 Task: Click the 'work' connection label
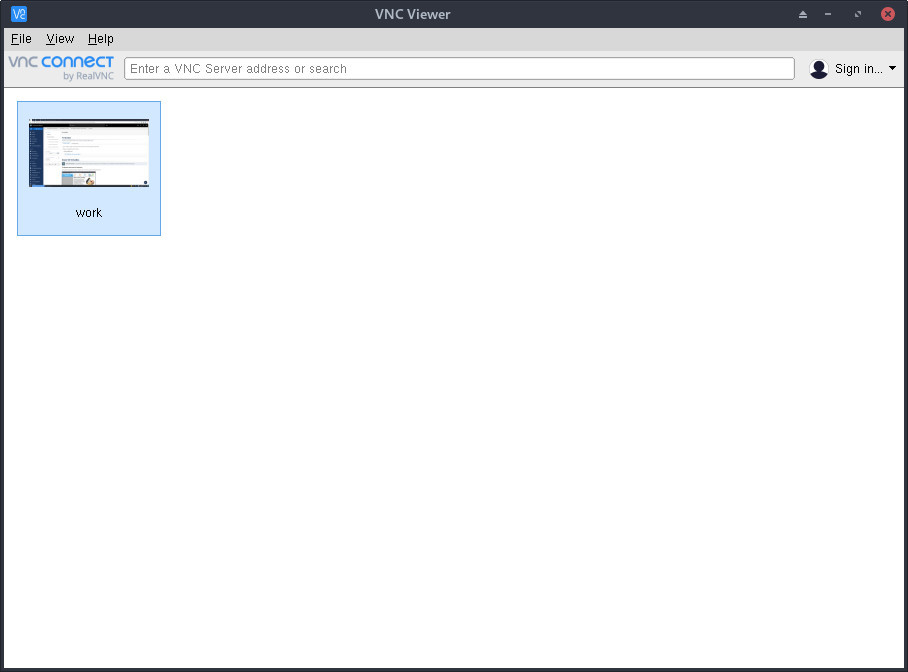click(x=89, y=213)
